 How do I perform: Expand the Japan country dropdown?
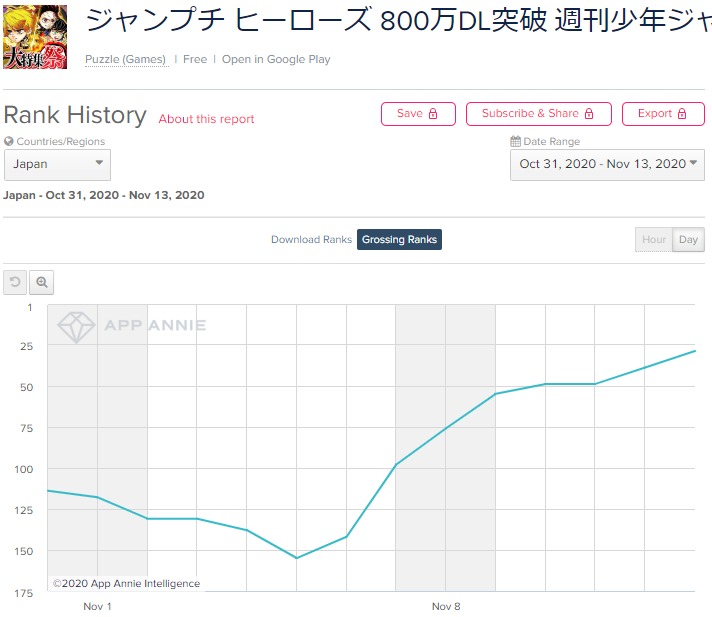click(x=57, y=164)
